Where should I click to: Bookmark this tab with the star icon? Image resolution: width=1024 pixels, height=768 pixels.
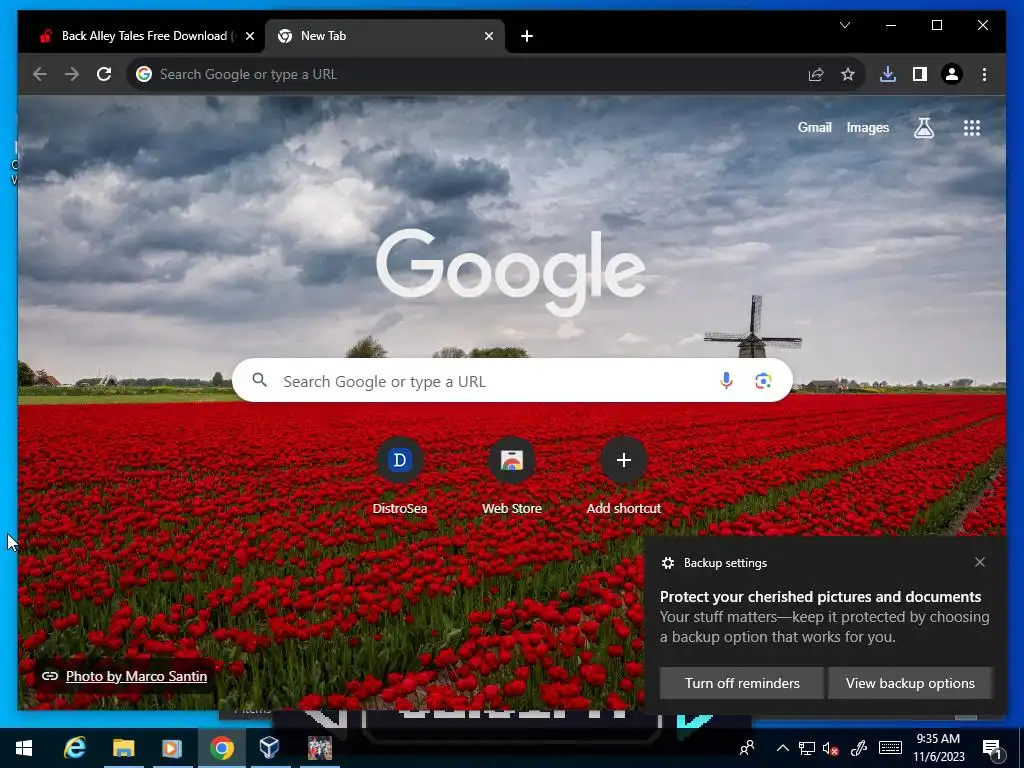coord(848,74)
